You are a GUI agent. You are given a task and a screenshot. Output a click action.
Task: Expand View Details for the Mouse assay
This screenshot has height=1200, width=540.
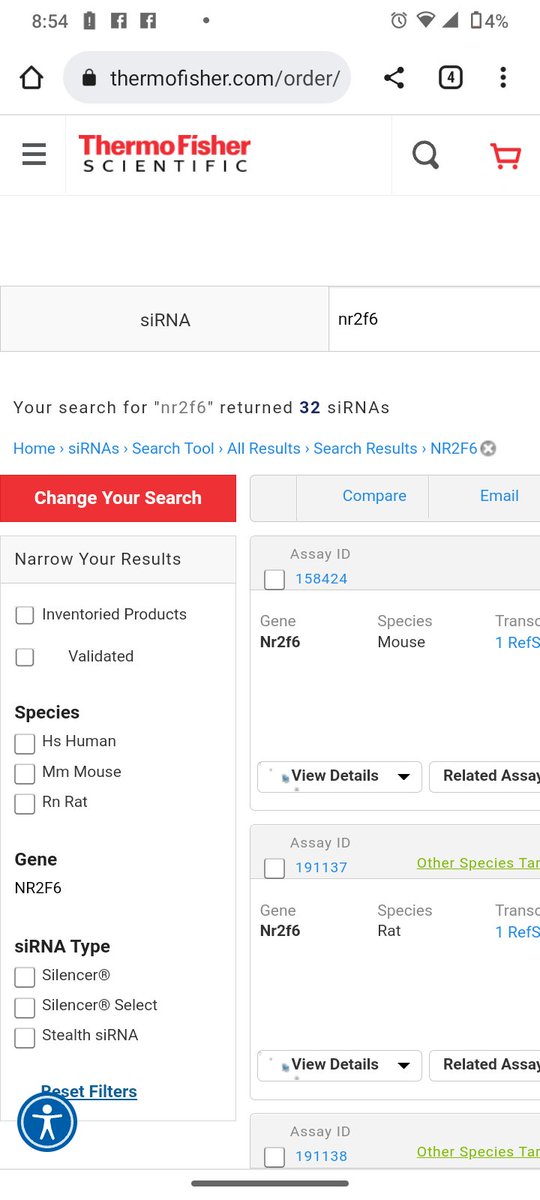[x=340, y=776]
